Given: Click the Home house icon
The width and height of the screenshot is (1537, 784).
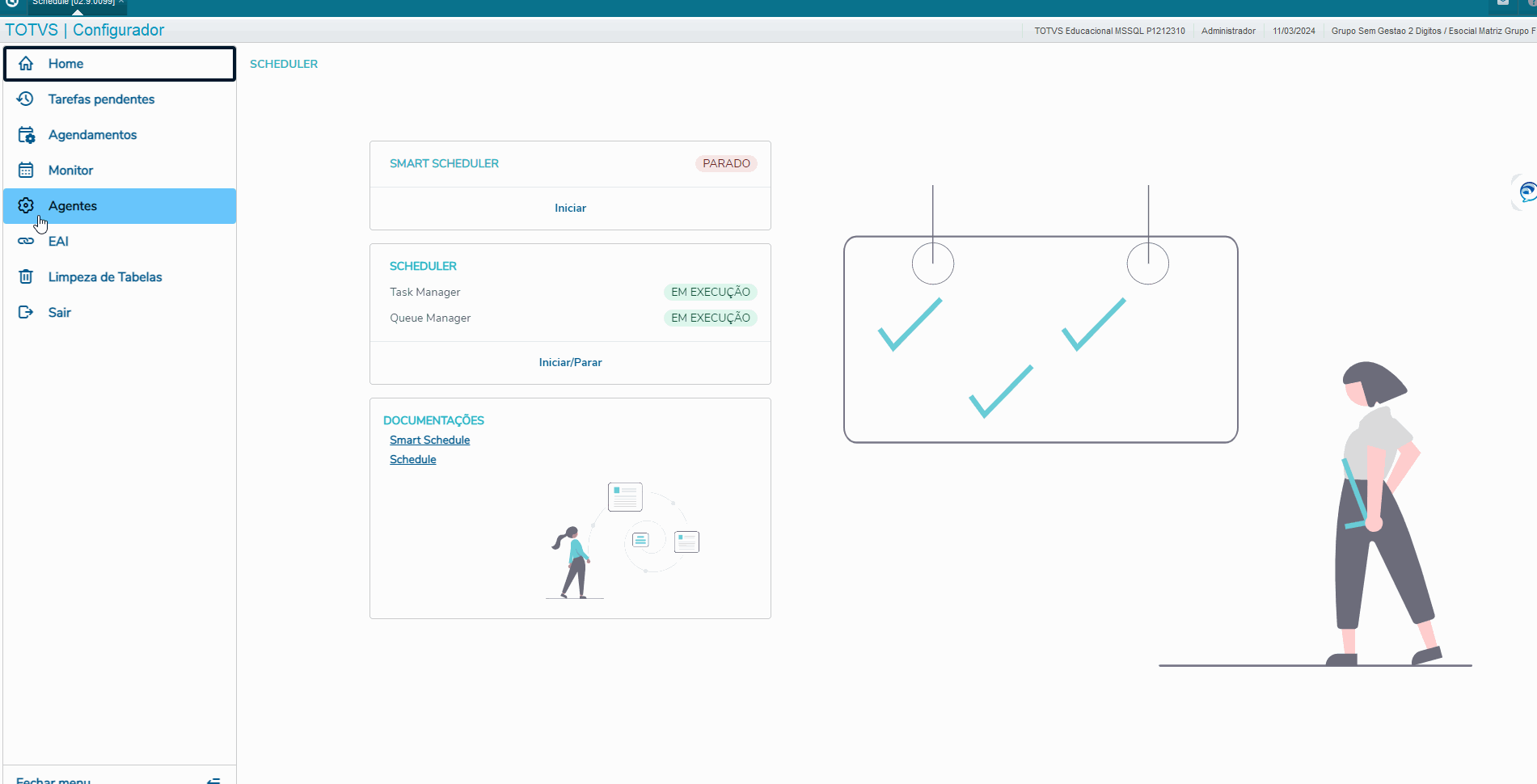Looking at the screenshot, I should click(26, 64).
